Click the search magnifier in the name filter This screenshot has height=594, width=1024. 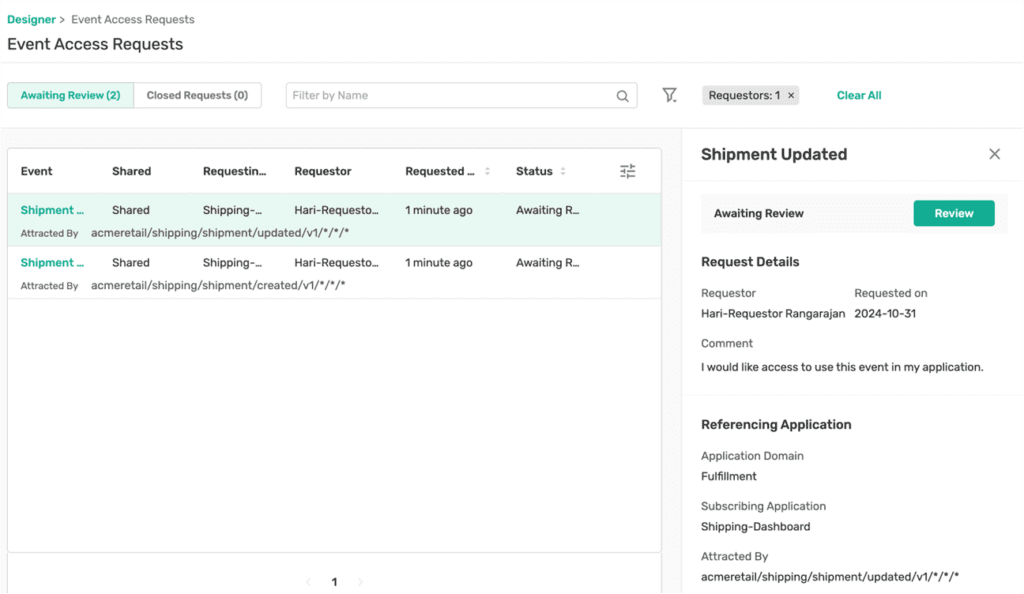[x=622, y=95]
